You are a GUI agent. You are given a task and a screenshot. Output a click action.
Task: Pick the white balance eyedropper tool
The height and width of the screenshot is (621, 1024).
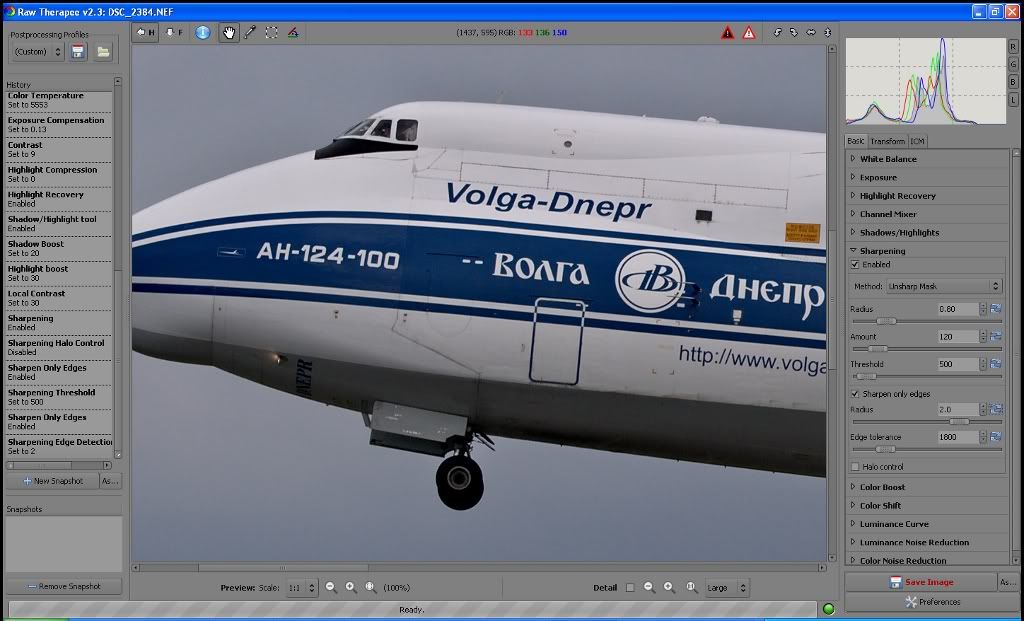[250, 33]
